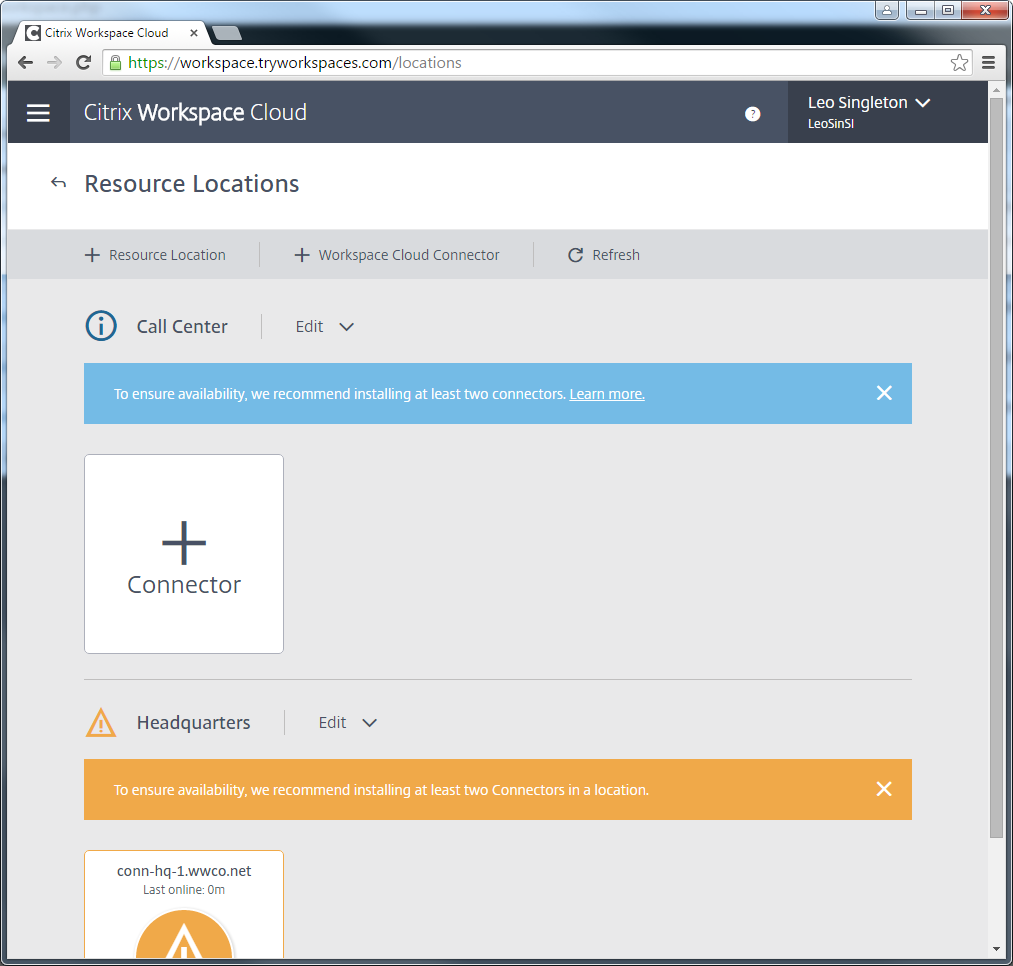Click the add Connector tile
The height and width of the screenshot is (966, 1013).
pos(184,554)
